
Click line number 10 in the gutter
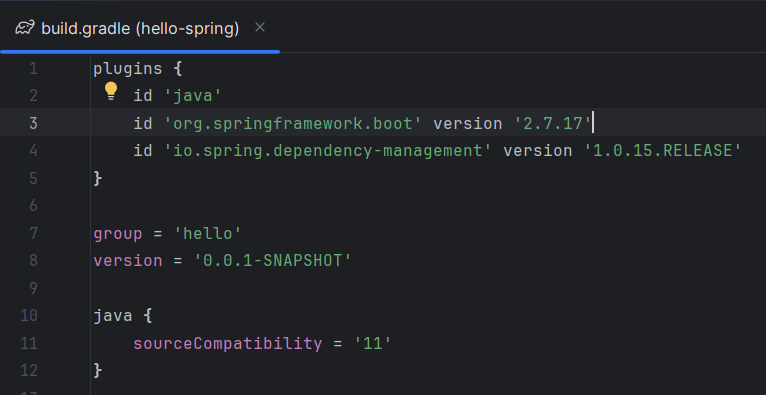tap(29, 316)
